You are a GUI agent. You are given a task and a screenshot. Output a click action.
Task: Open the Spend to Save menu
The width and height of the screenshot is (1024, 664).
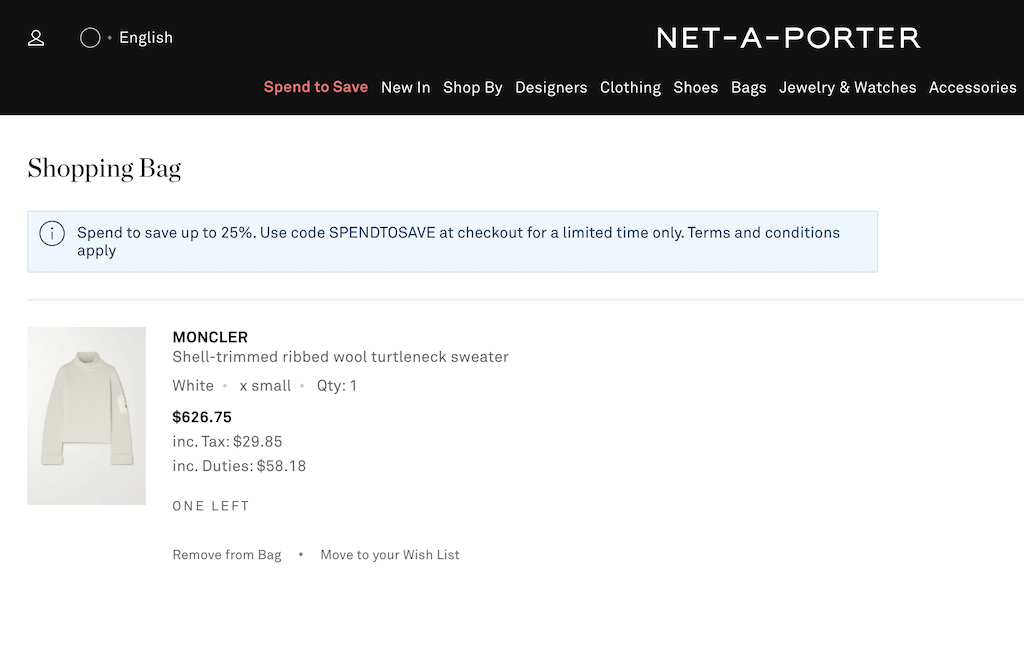tap(316, 87)
